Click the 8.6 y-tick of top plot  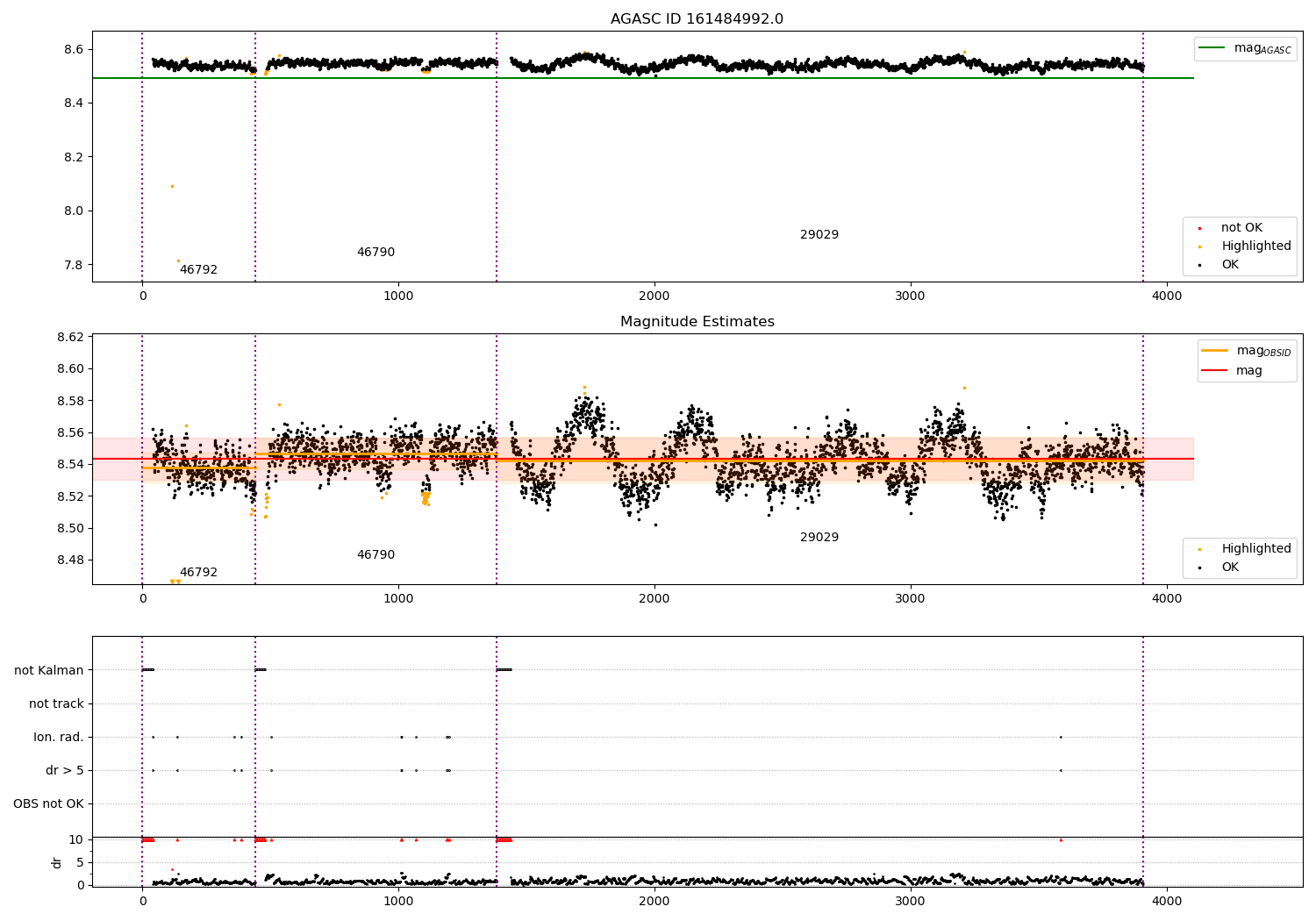click(x=73, y=50)
